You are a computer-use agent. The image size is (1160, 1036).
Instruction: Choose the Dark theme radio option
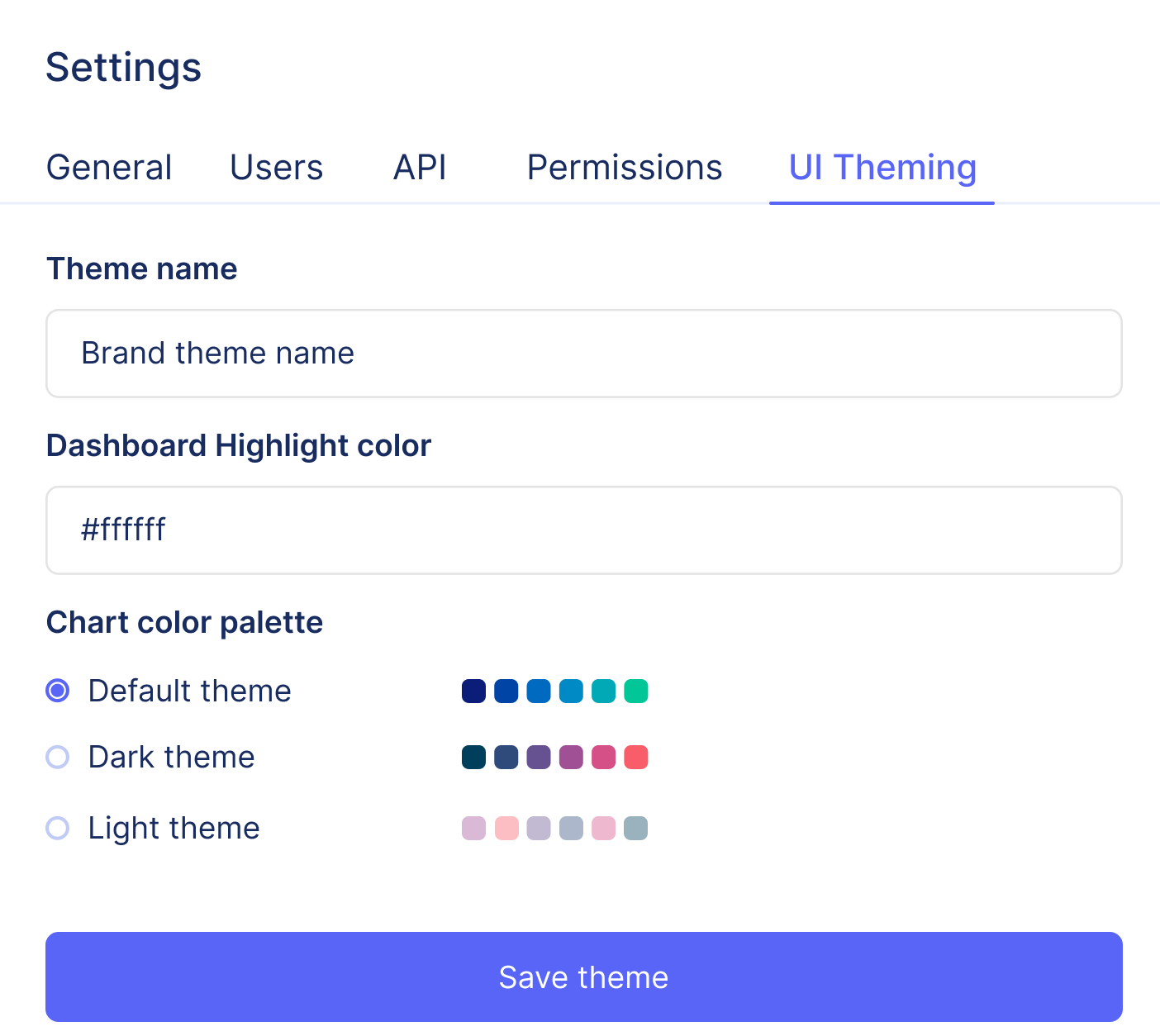click(58, 757)
